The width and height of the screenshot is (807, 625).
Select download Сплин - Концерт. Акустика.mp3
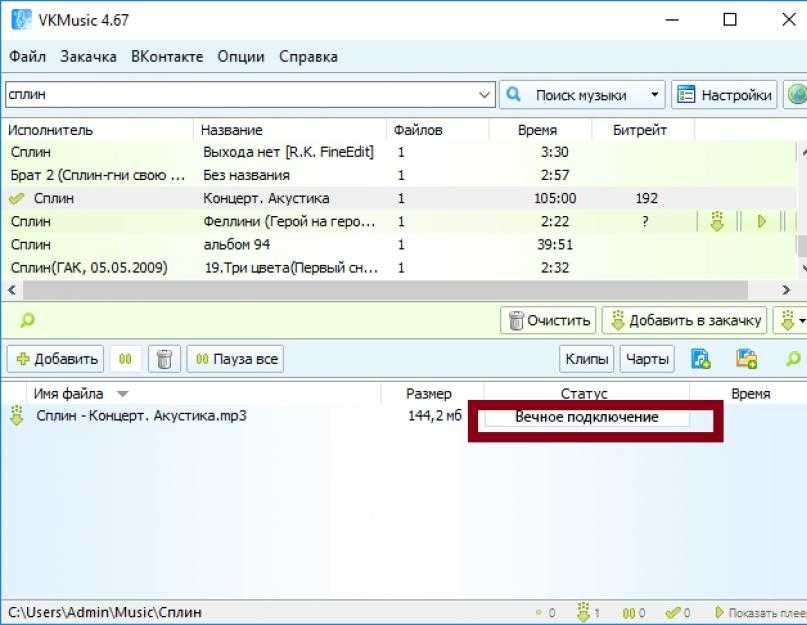point(141,416)
